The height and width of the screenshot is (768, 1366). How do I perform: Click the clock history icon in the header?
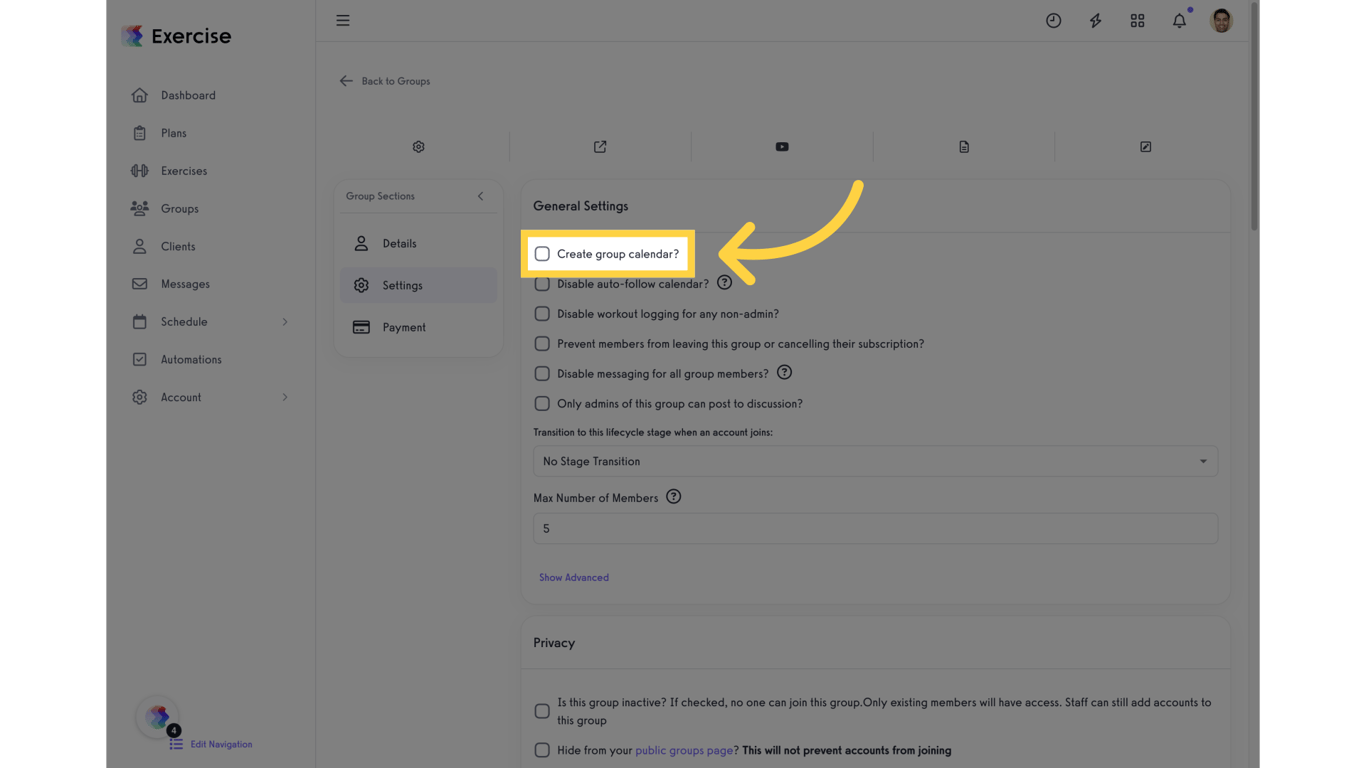pyautogui.click(x=1053, y=20)
